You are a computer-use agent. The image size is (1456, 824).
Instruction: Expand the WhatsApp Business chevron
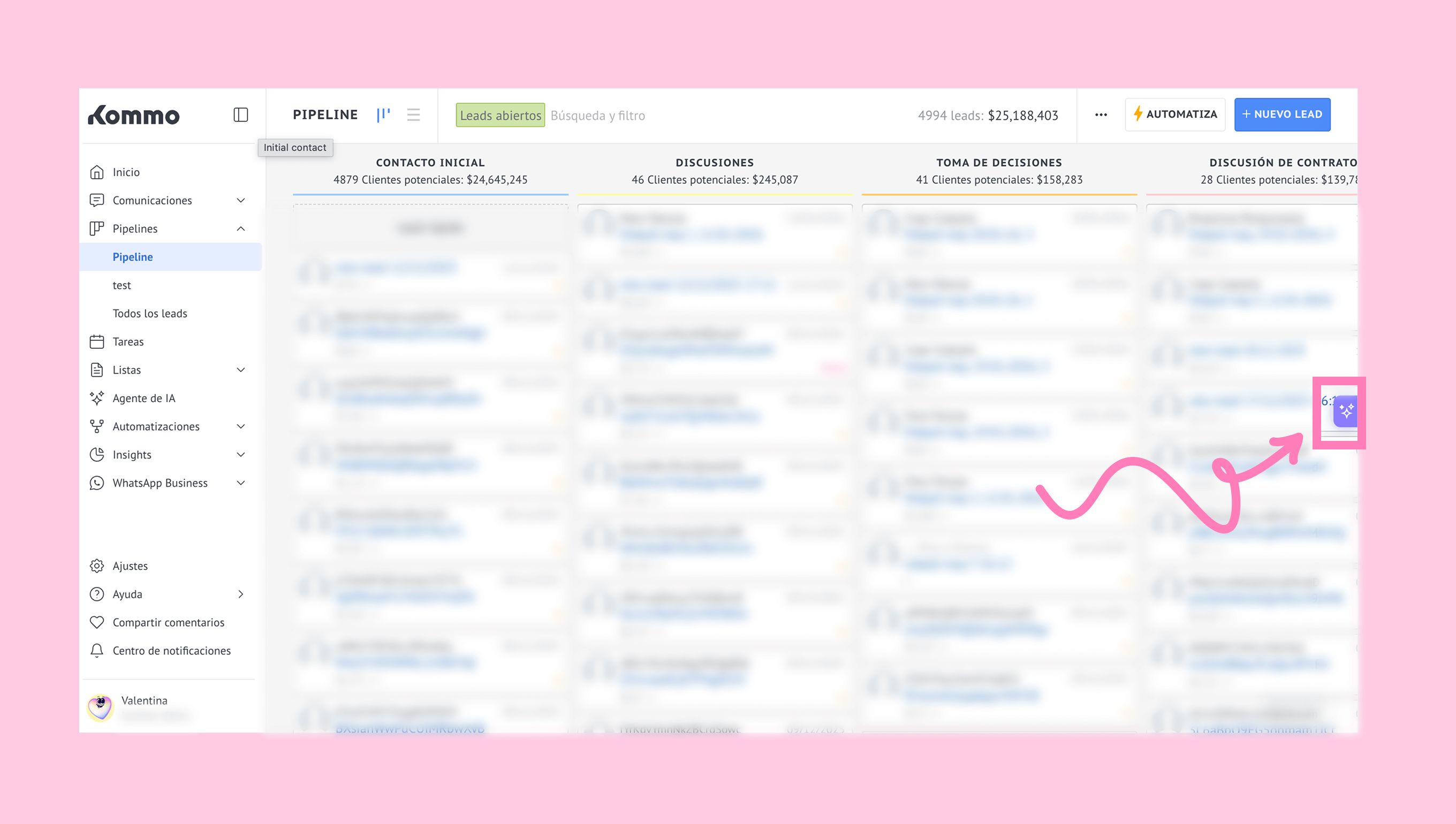[x=240, y=483]
